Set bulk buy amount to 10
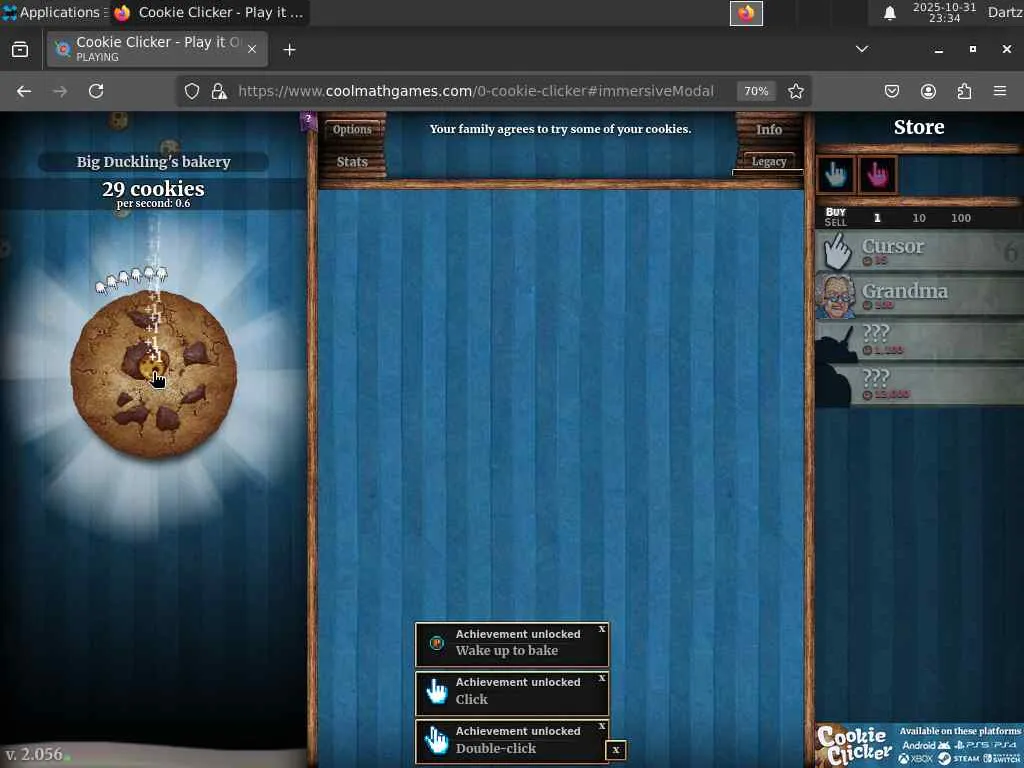The height and width of the screenshot is (768, 1024). pyautogui.click(x=919, y=218)
